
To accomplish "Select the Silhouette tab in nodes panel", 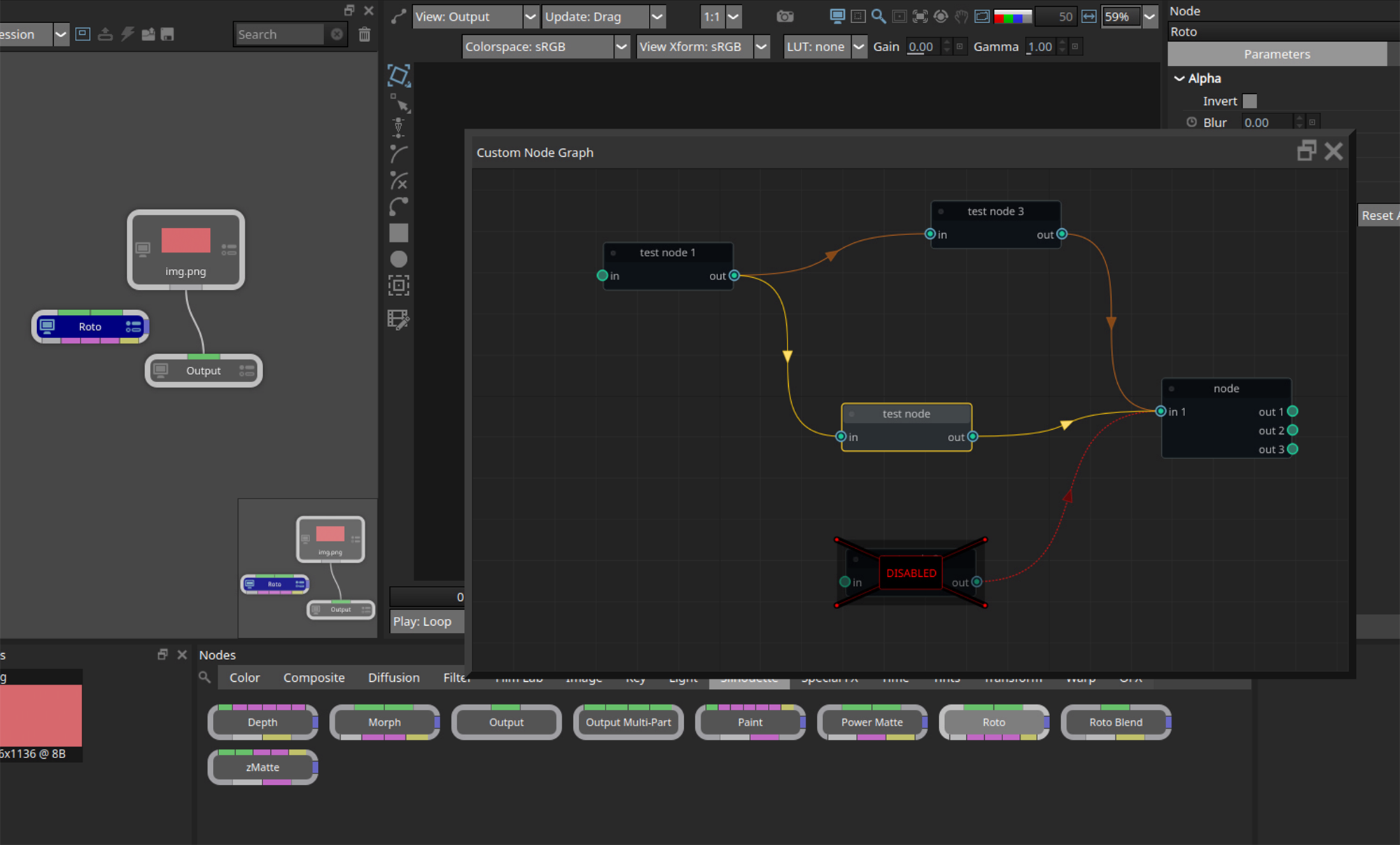I will tap(748, 678).
